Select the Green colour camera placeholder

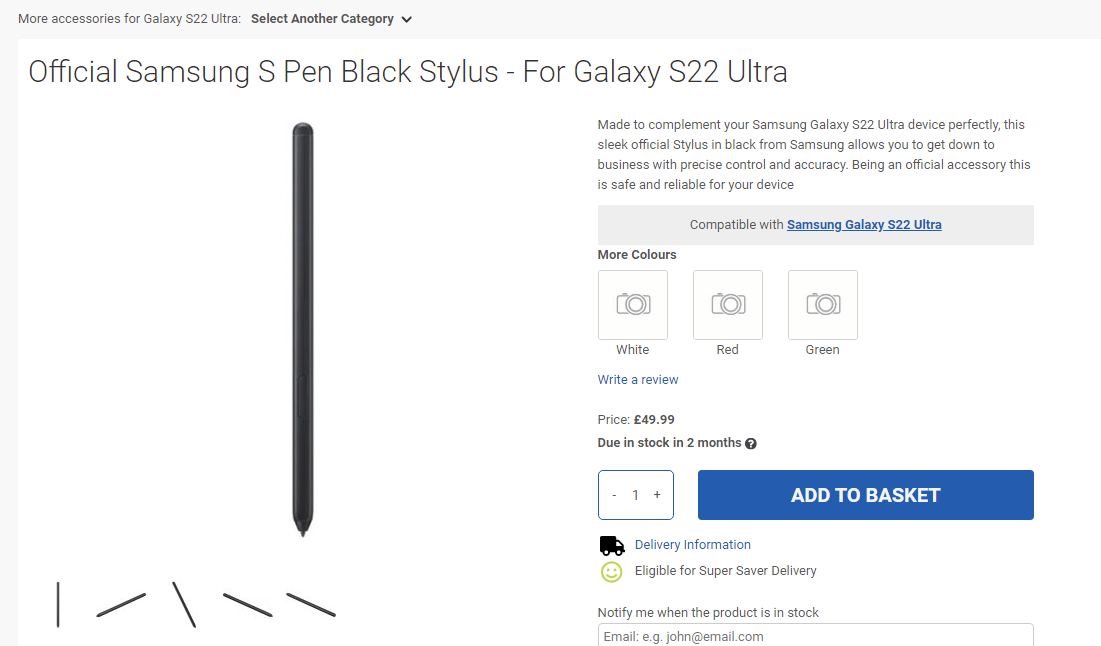click(x=823, y=305)
